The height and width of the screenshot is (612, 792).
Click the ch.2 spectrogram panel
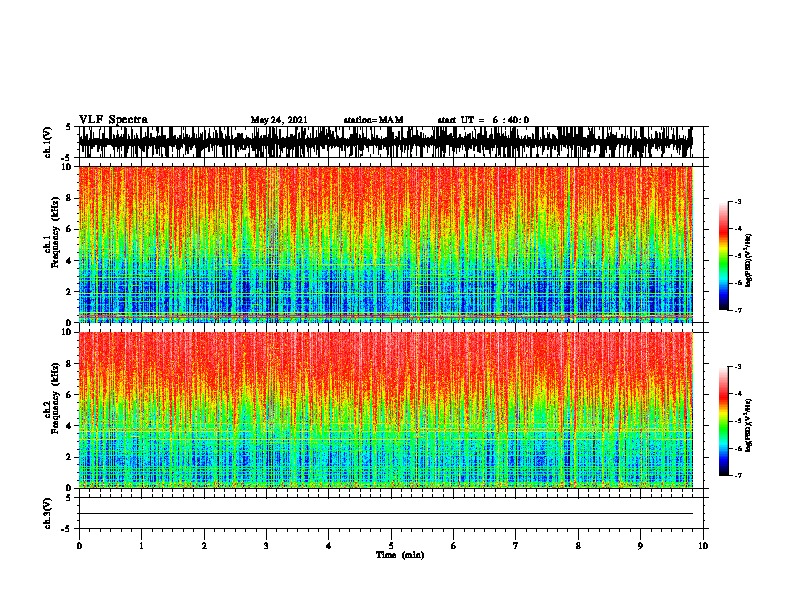[x=385, y=410]
